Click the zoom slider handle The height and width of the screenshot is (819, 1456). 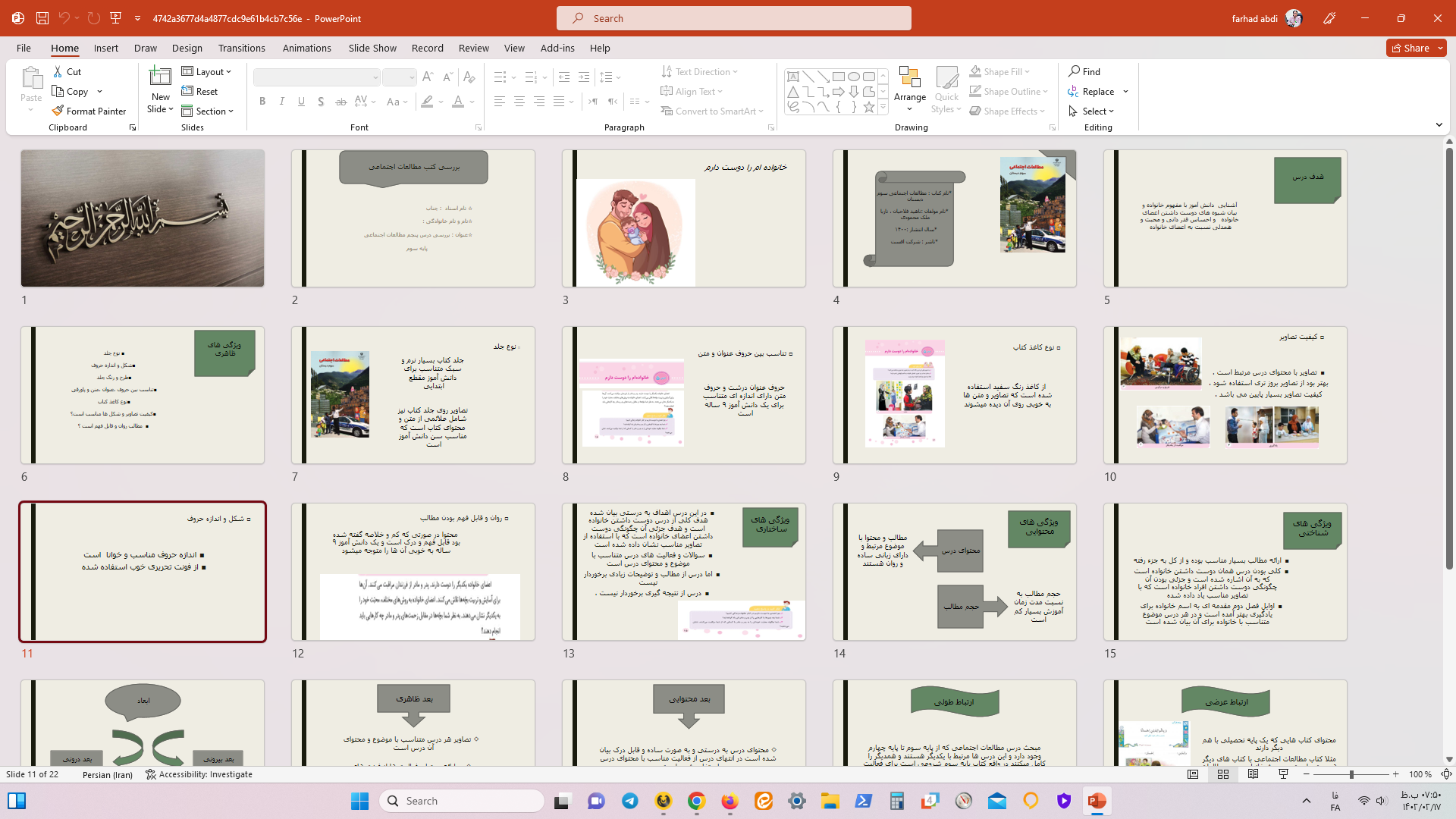(1351, 774)
